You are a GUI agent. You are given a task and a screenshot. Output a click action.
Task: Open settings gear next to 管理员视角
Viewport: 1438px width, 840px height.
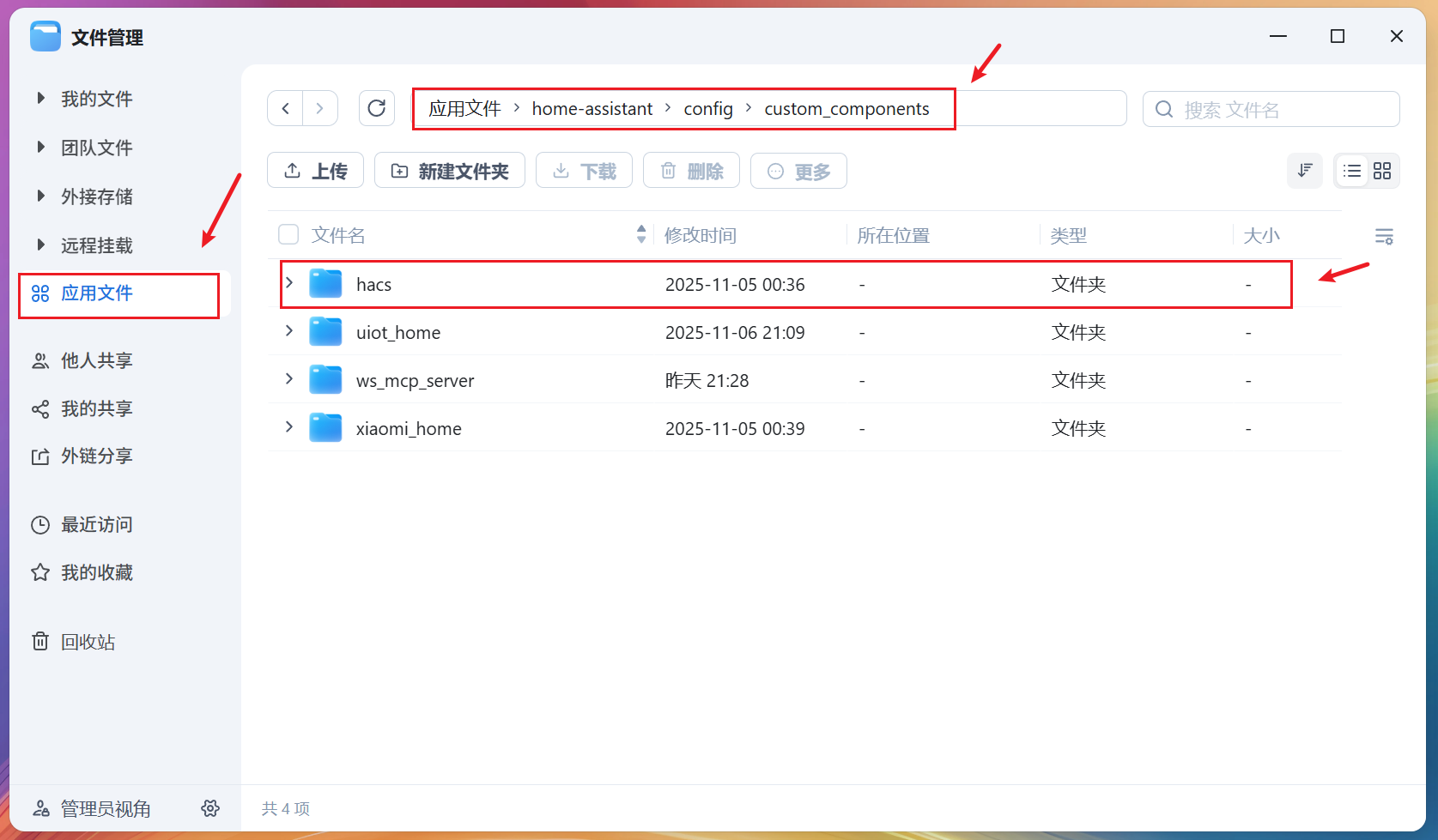[x=210, y=808]
